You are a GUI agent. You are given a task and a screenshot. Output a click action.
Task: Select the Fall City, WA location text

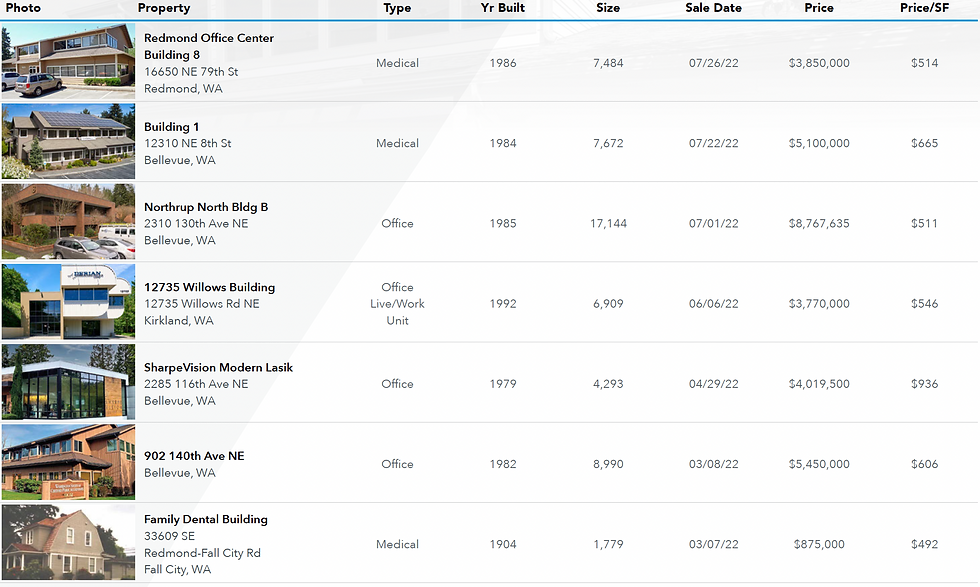click(178, 569)
